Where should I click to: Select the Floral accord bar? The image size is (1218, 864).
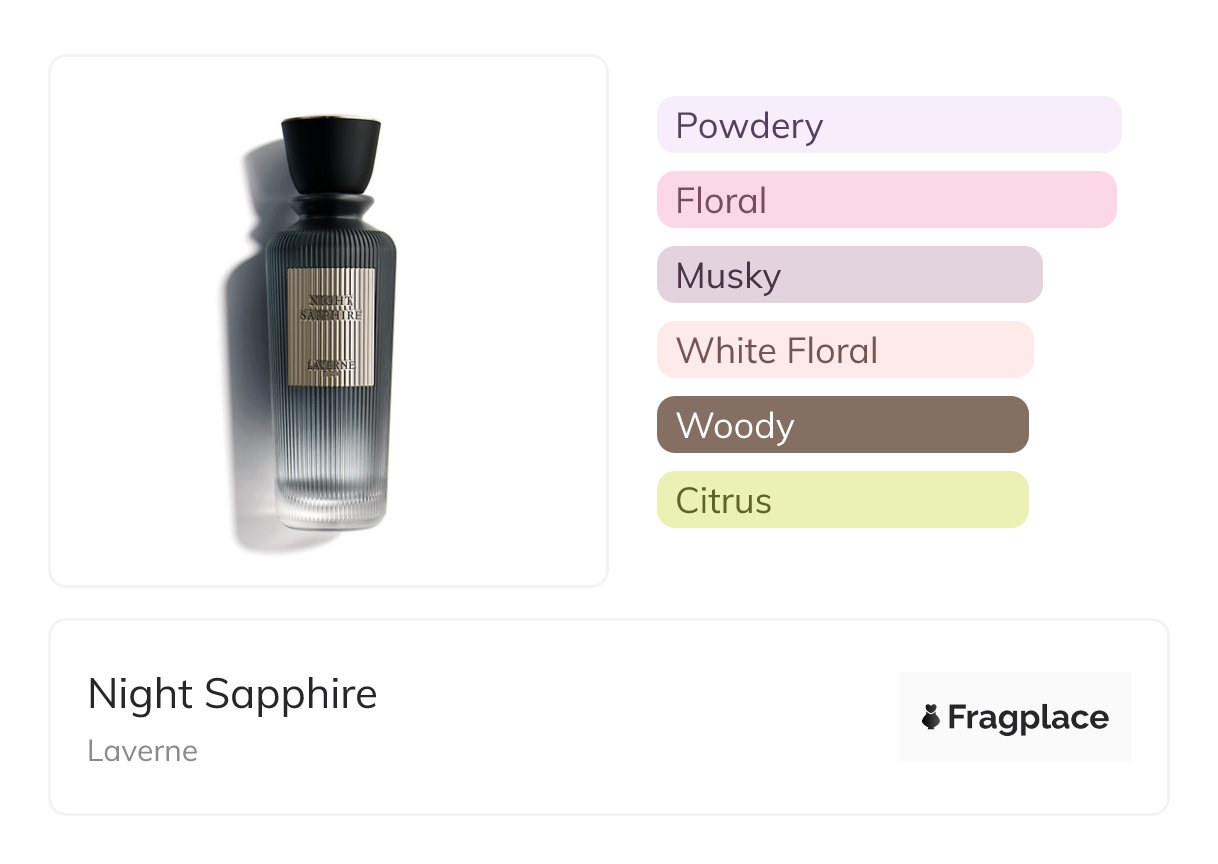click(886, 200)
